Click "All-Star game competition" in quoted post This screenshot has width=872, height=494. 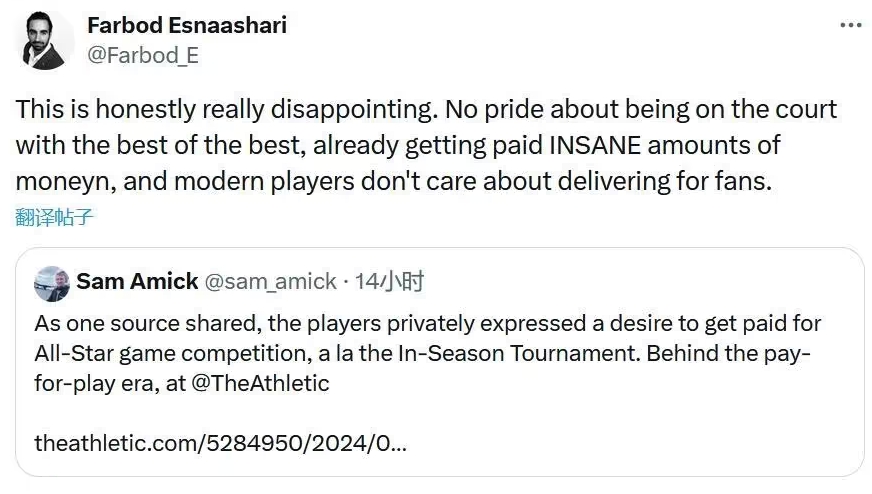coord(173,354)
